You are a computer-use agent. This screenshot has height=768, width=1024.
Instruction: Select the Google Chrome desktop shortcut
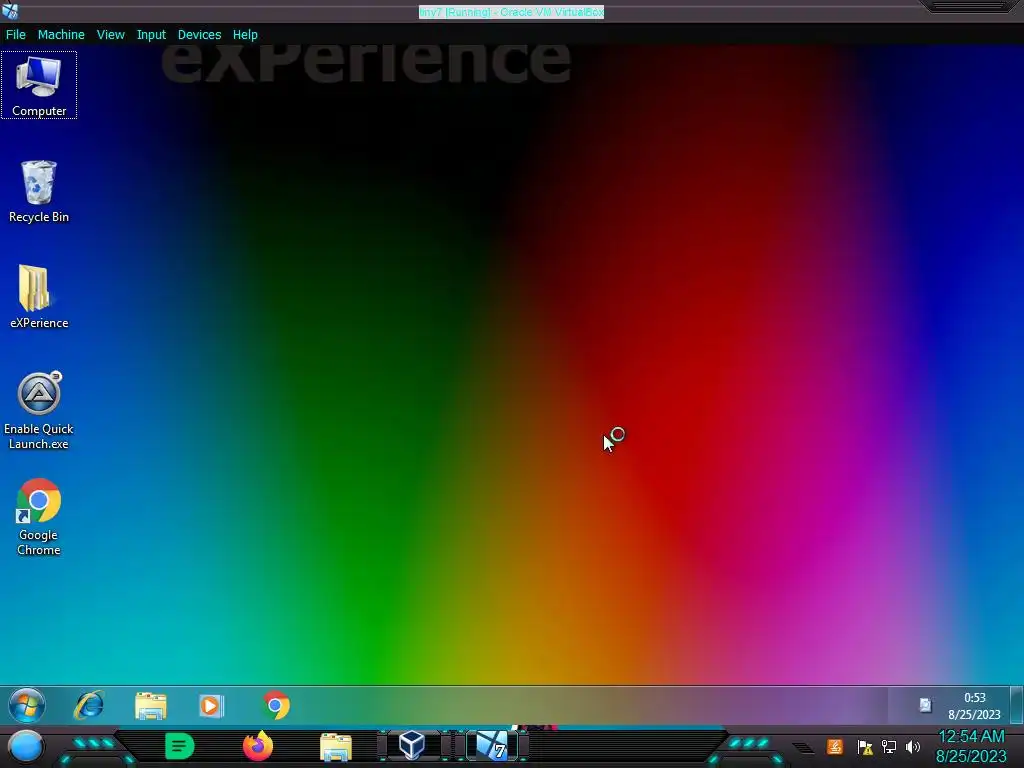39,517
